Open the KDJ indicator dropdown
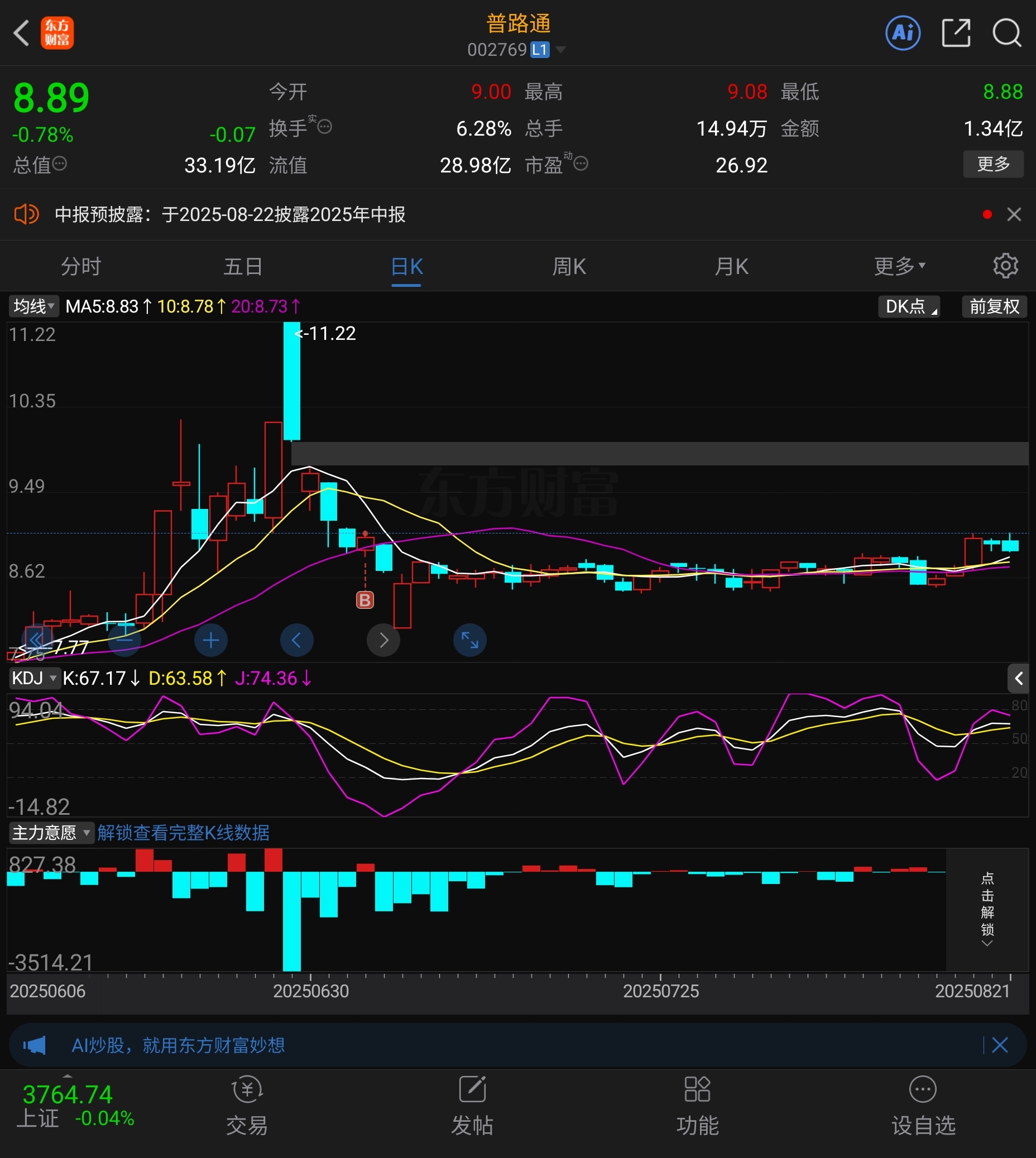 tap(34, 677)
